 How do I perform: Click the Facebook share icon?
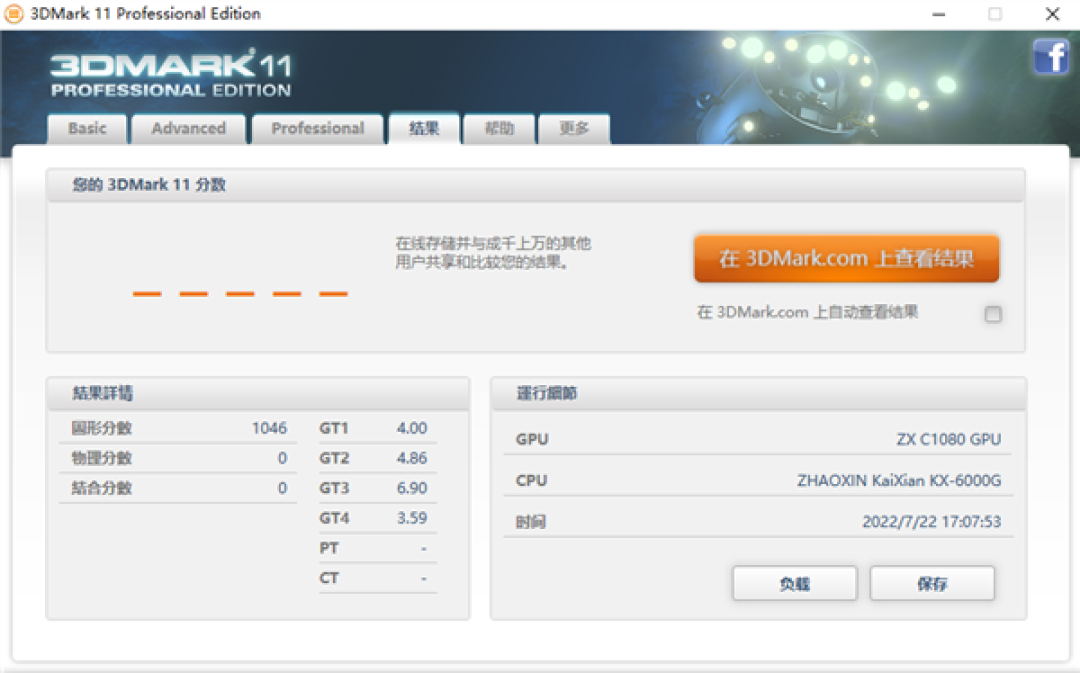click(x=1050, y=57)
